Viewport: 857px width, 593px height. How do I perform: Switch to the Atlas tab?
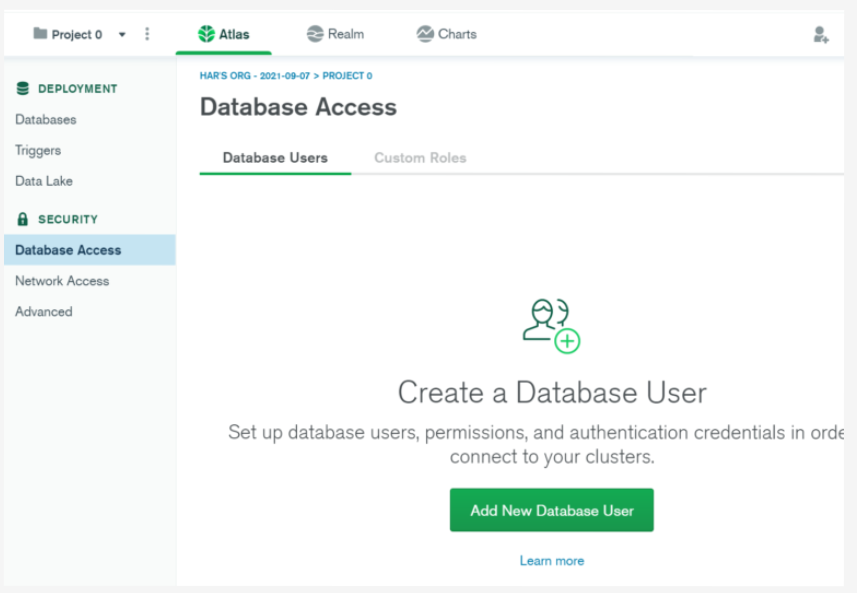click(x=224, y=34)
